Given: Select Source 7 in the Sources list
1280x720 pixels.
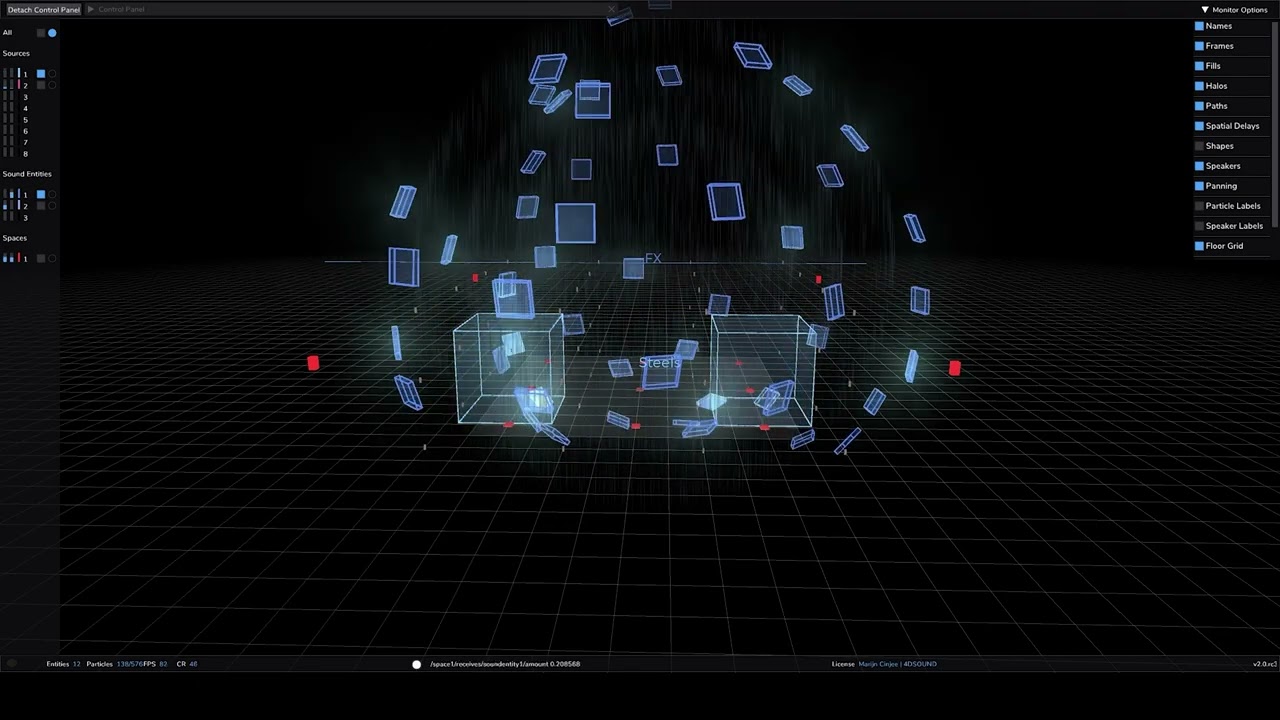Looking at the screenshot, I should pos(25,142).
